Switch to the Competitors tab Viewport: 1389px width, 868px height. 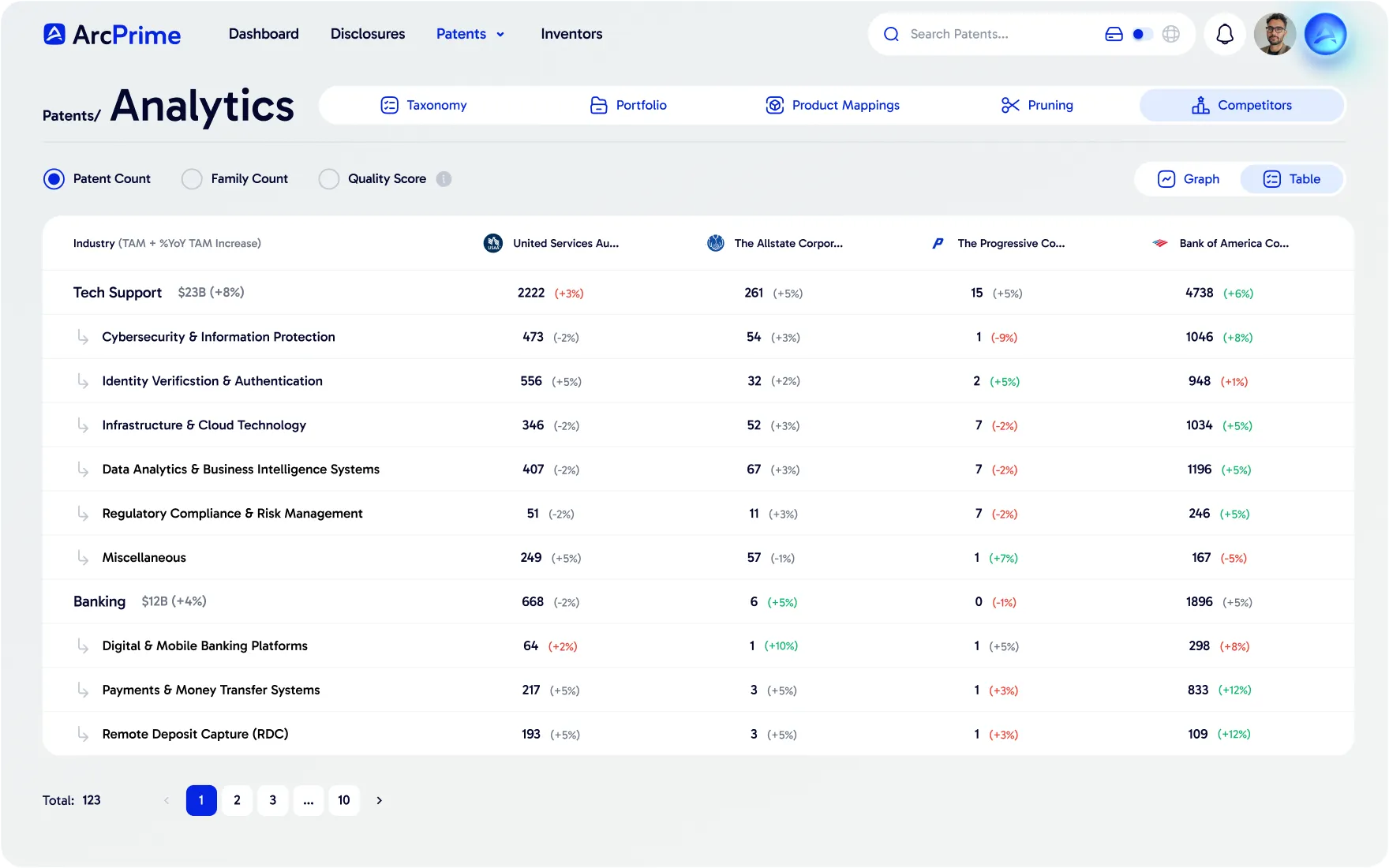(1242, 105)
